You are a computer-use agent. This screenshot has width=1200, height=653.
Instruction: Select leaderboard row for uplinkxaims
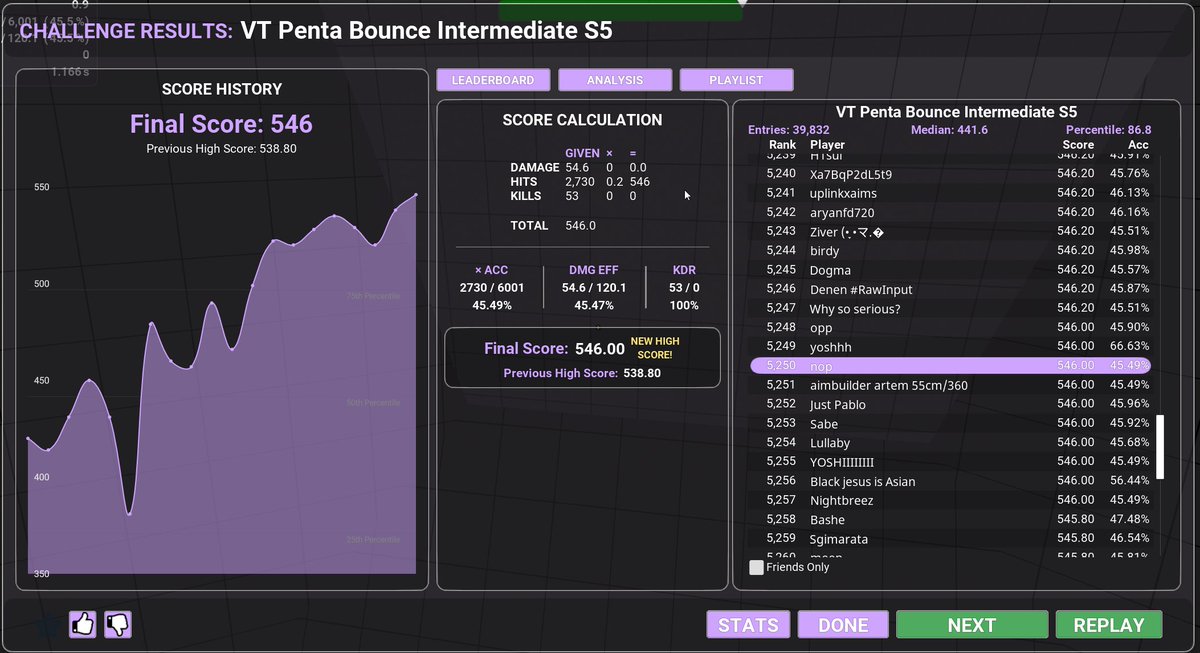[x=950, y=193]
